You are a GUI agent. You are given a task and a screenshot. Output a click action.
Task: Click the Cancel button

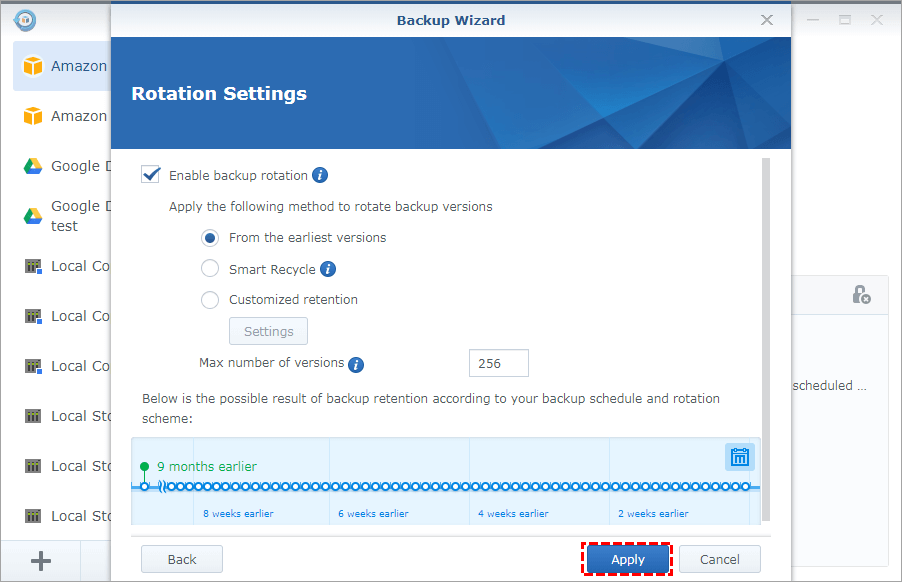tap(720, 559)
